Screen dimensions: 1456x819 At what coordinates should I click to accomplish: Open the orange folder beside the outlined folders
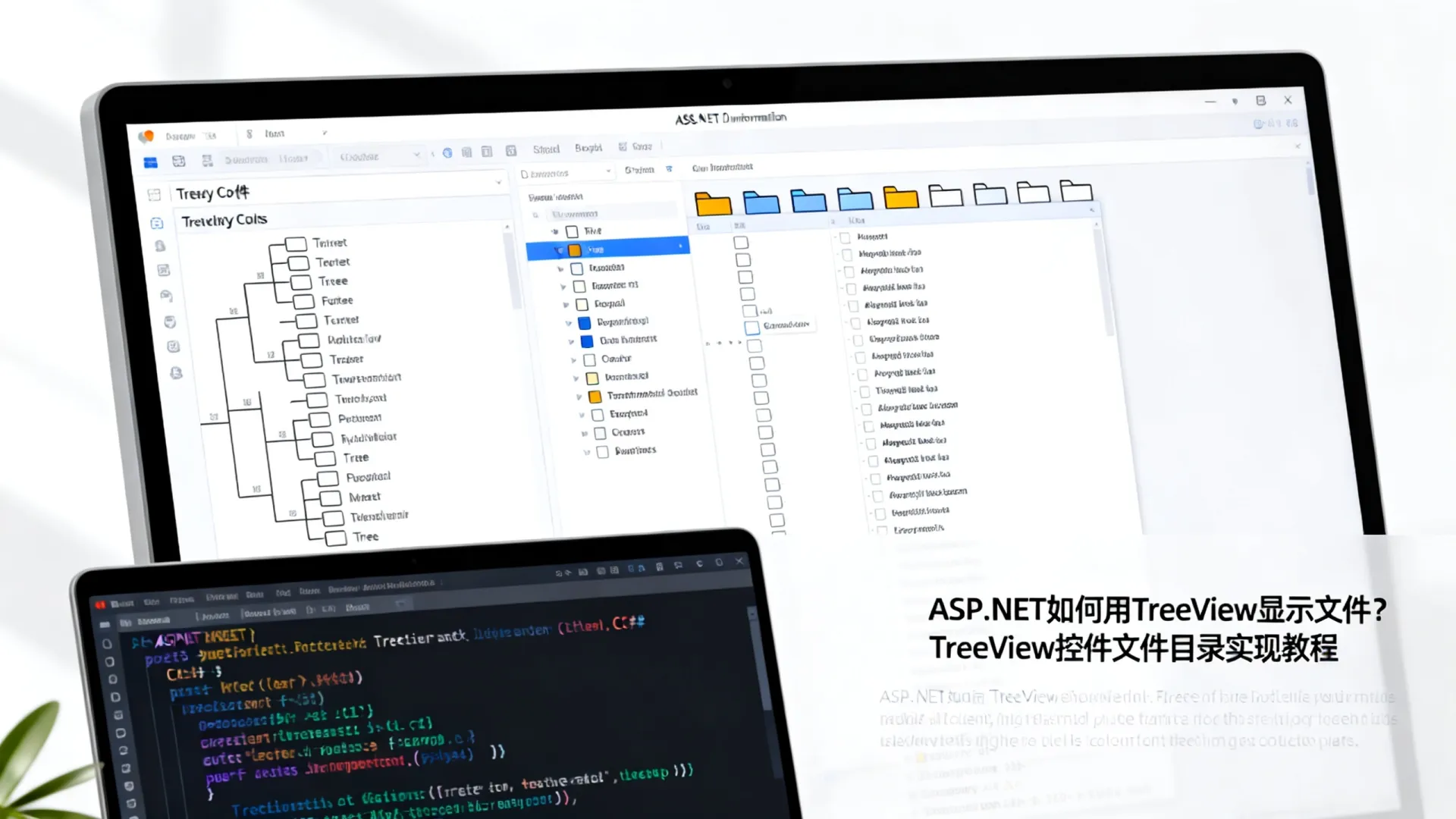(x=901, y=196)
